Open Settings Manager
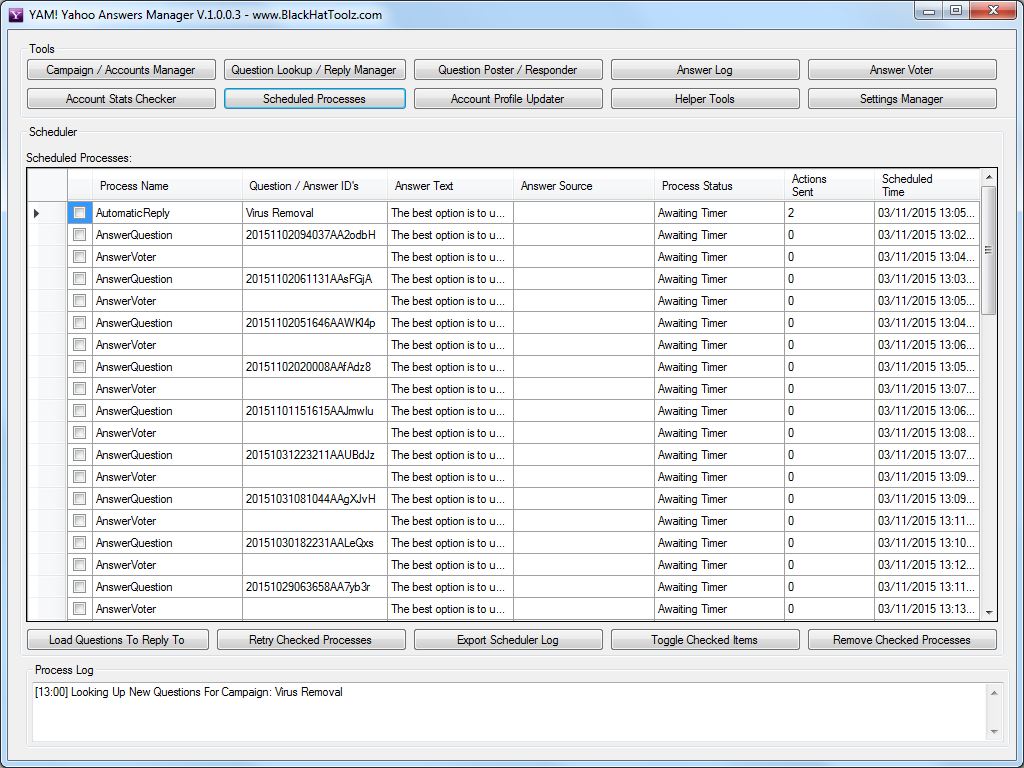 902,99
